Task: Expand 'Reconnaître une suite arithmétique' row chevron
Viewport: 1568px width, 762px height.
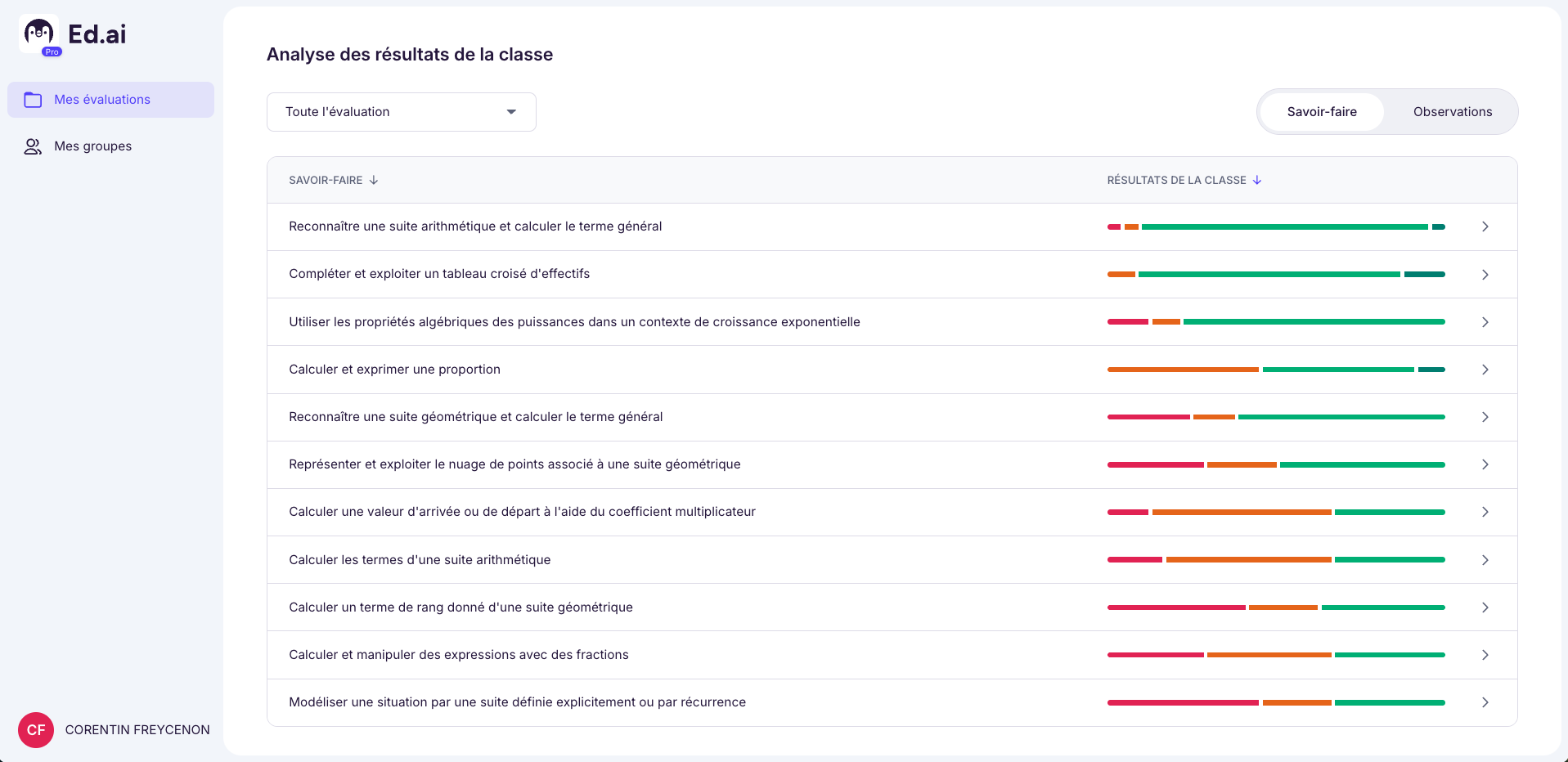Action: (1485, 226)
